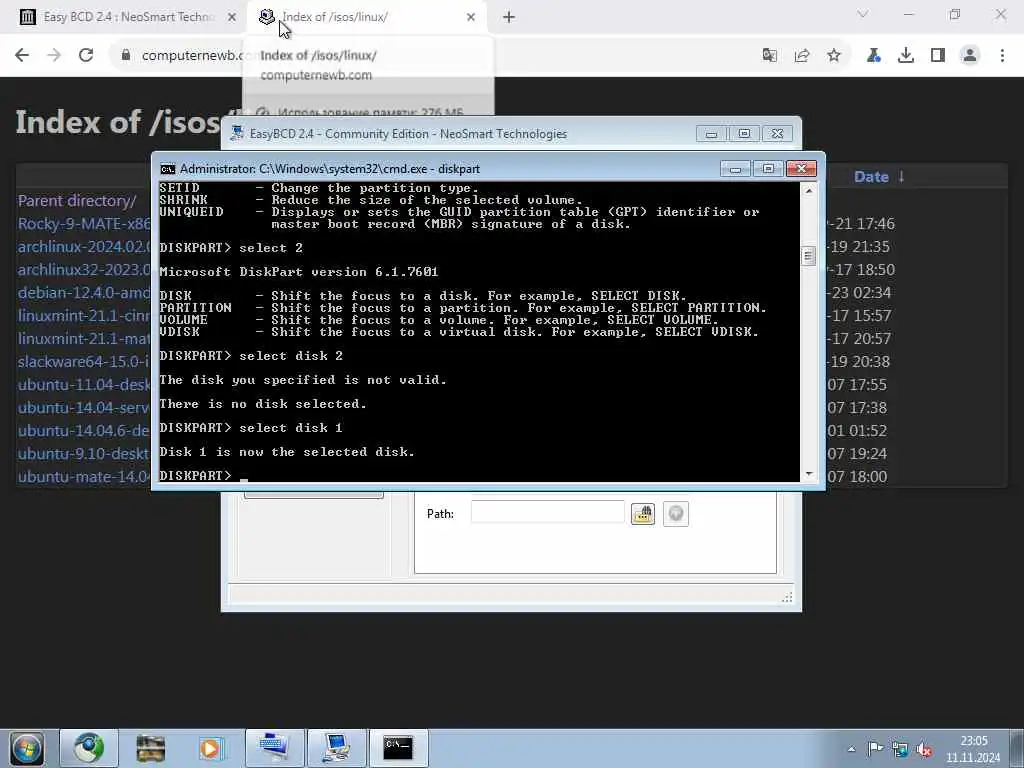Sort the listing by Date column

point(879,176)
